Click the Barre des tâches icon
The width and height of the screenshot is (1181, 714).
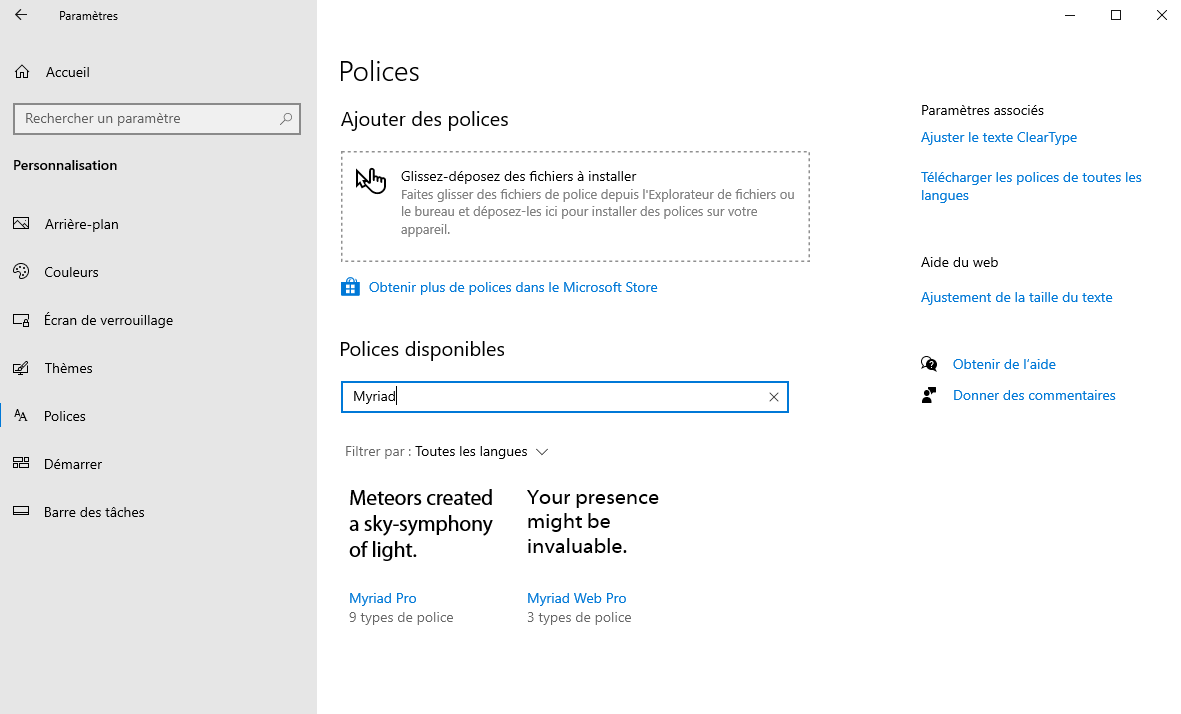pos(21,511)
